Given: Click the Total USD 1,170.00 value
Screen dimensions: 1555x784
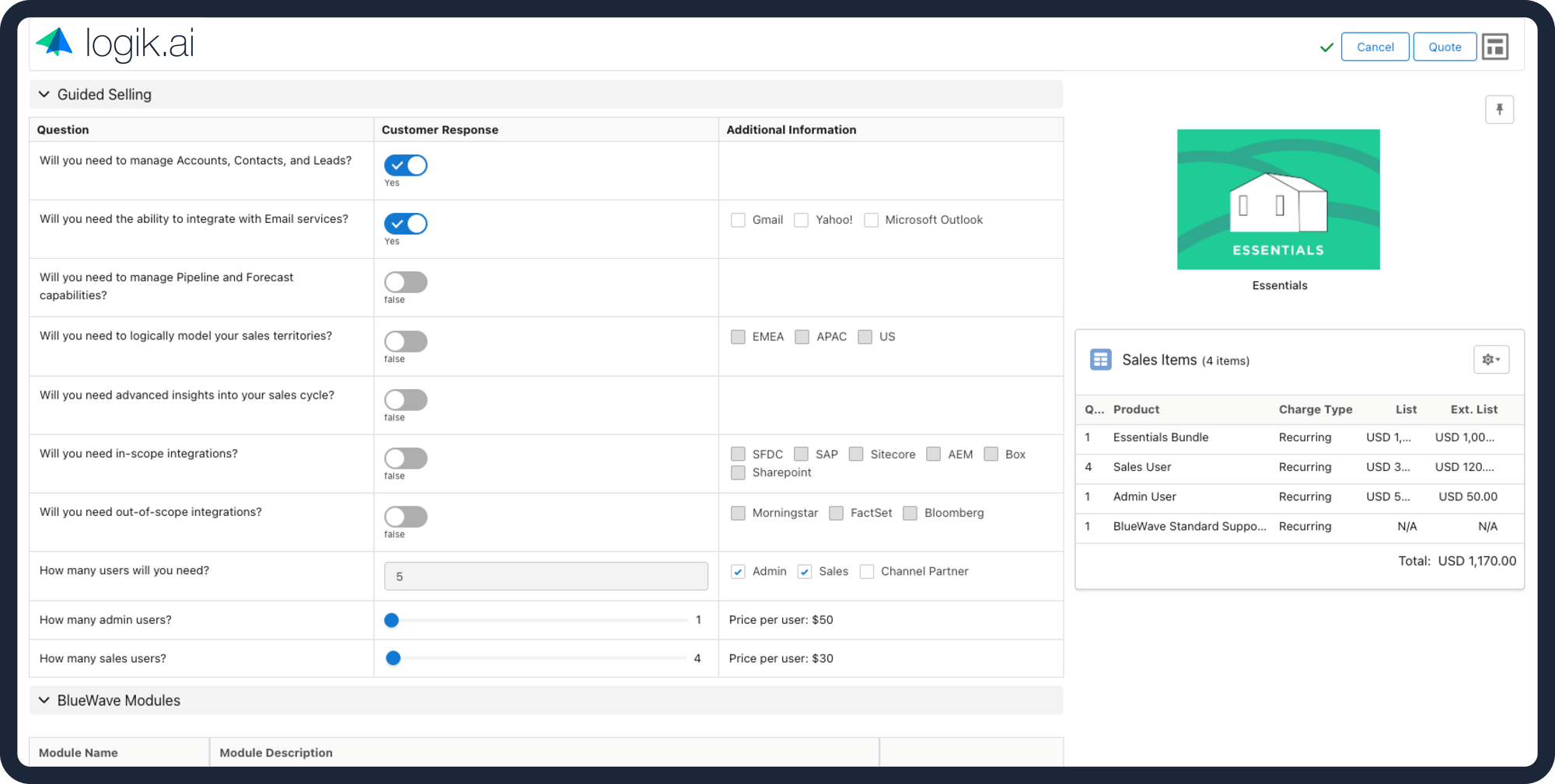Looking at the screenshot, I should click(x=1476, y=561).
